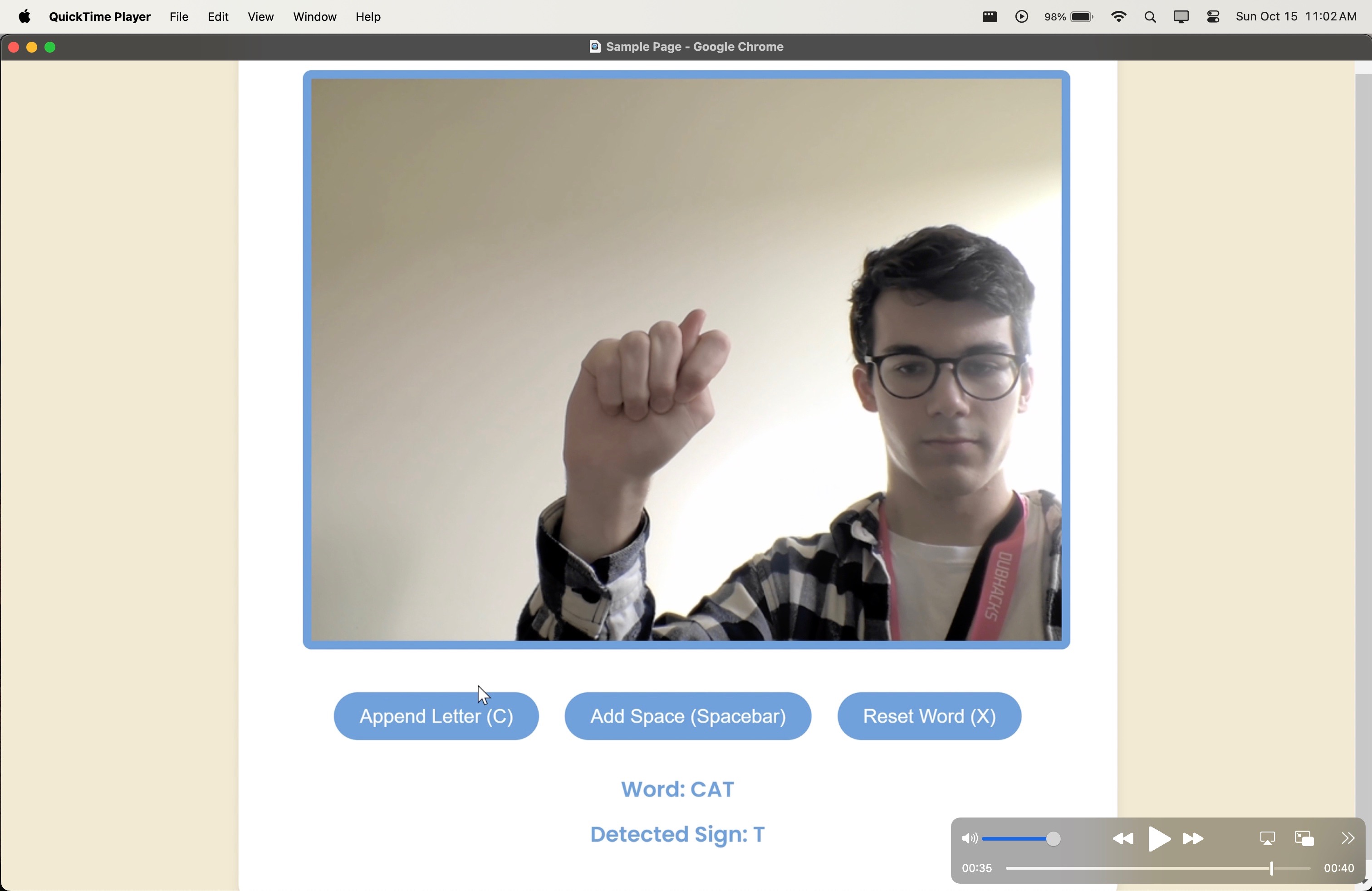This screenshot has width=1372, height=891.
Task: Click the webcam video frame
Action: click(x=686, y=360)
